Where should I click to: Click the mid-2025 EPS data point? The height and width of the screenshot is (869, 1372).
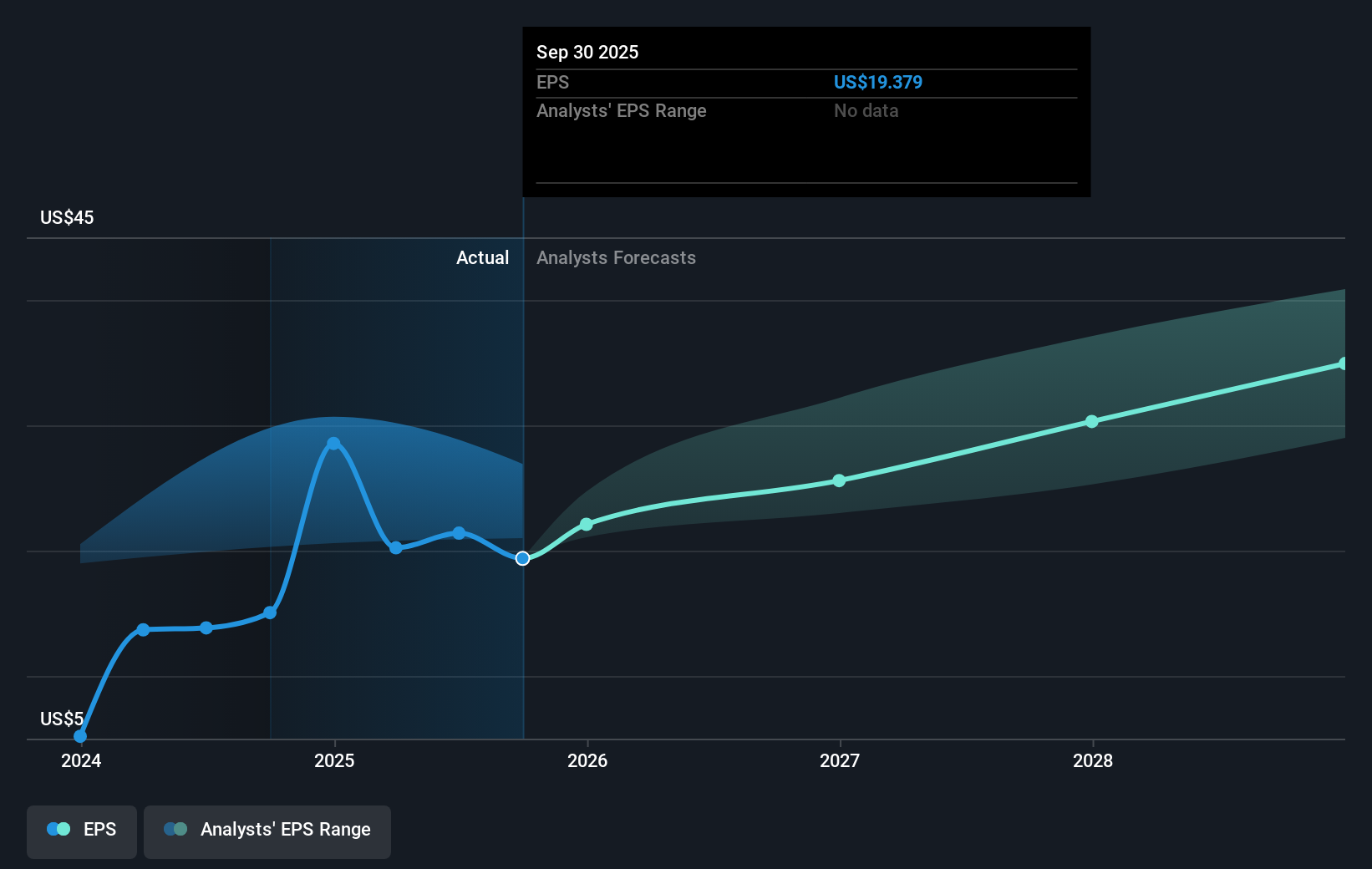point(459,532)
